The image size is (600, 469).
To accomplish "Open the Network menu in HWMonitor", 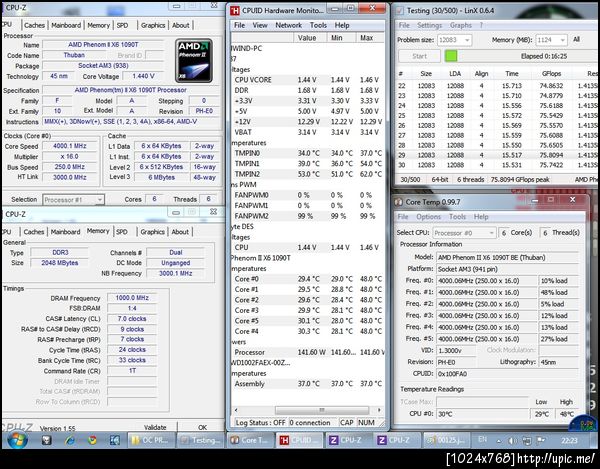I will click(x=289, y=25).
